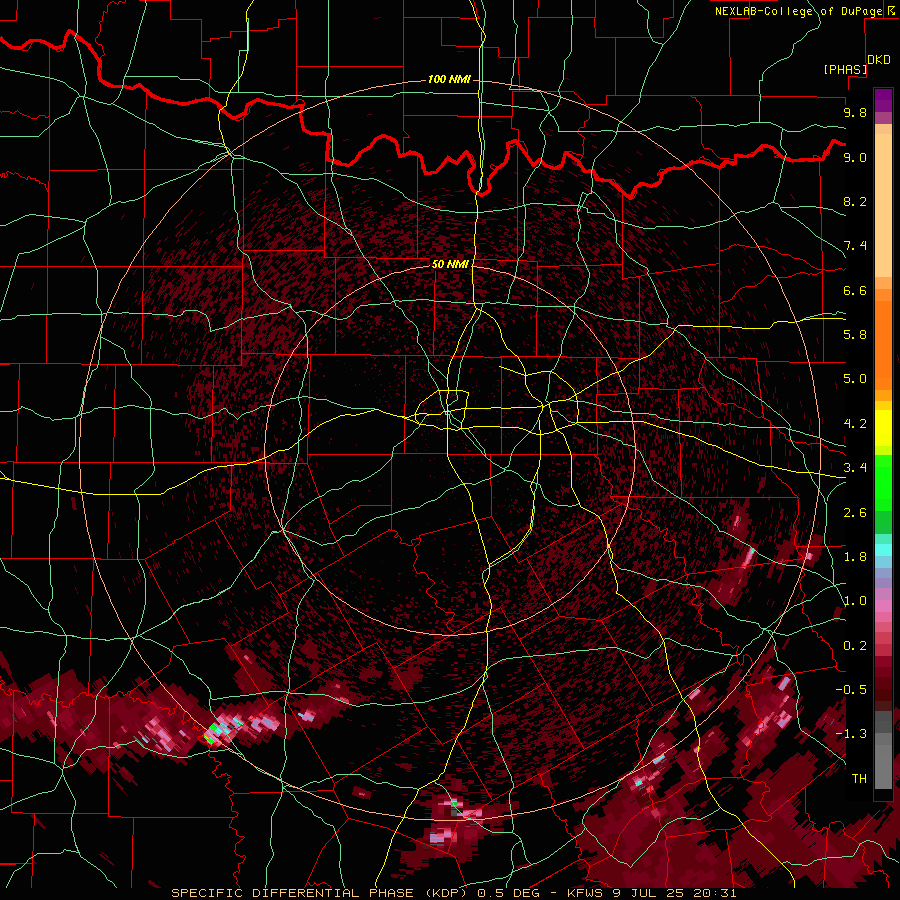Click the 9.0 scale value
The width and height of the screenshot is (900, 900).
coord(855,157)
